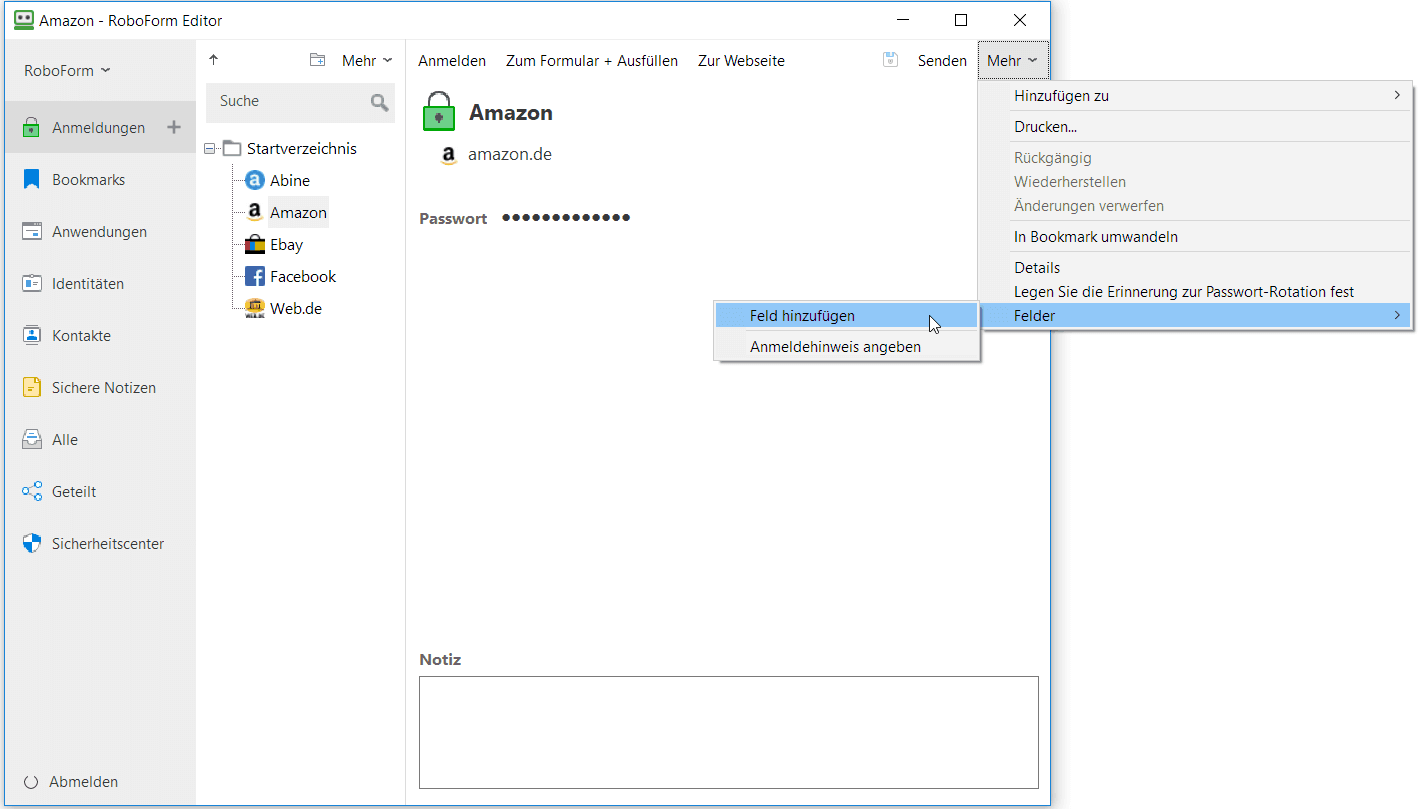Screen dimensions: 1419x809
Task: Click the Sichere Notizen sidebar label
Action: pyautogui.click(x=104, y=388)
